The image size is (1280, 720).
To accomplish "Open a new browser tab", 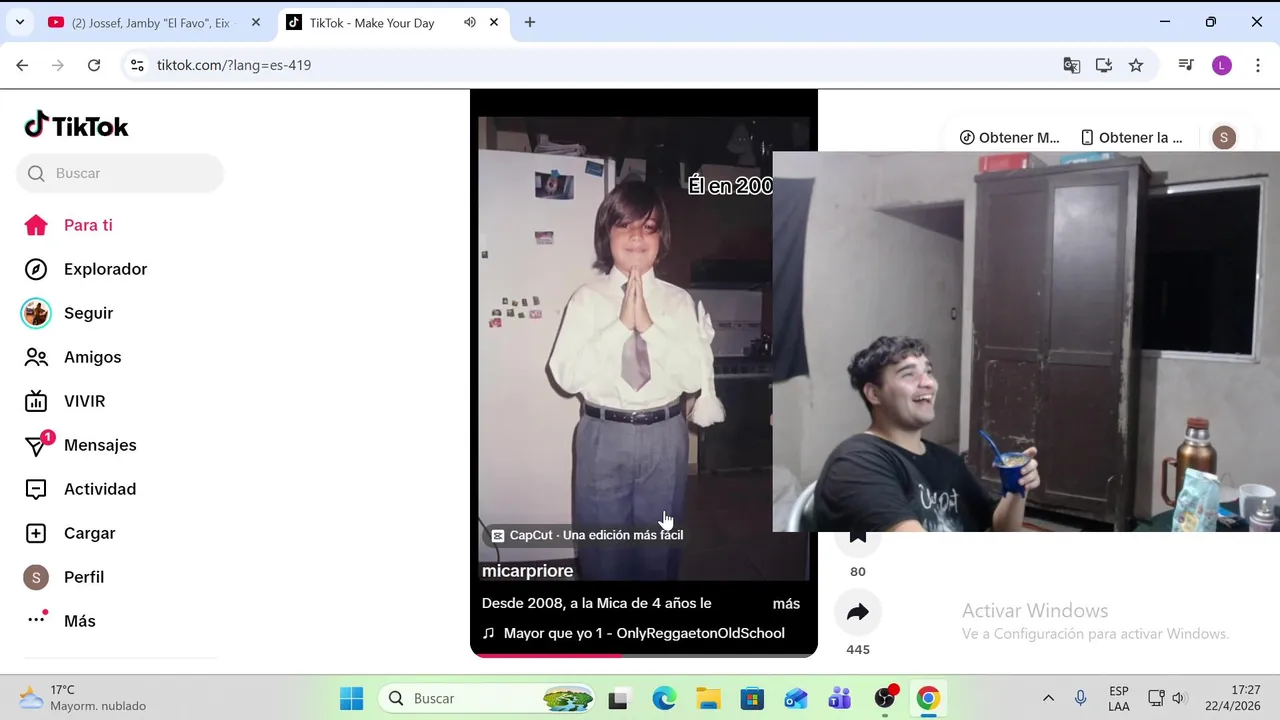I will (x=530, y=22).
